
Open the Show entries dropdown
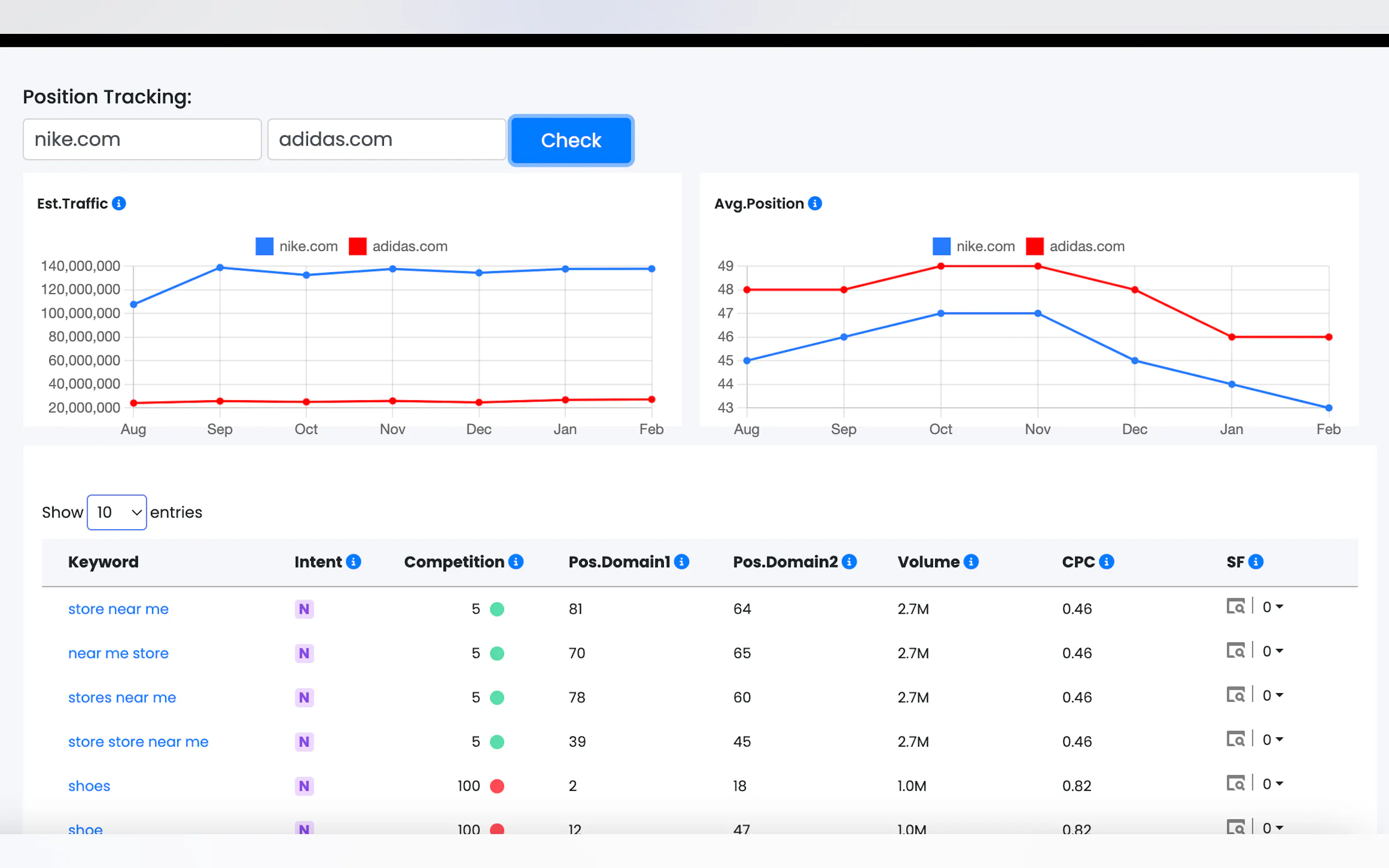pos(117,512)
